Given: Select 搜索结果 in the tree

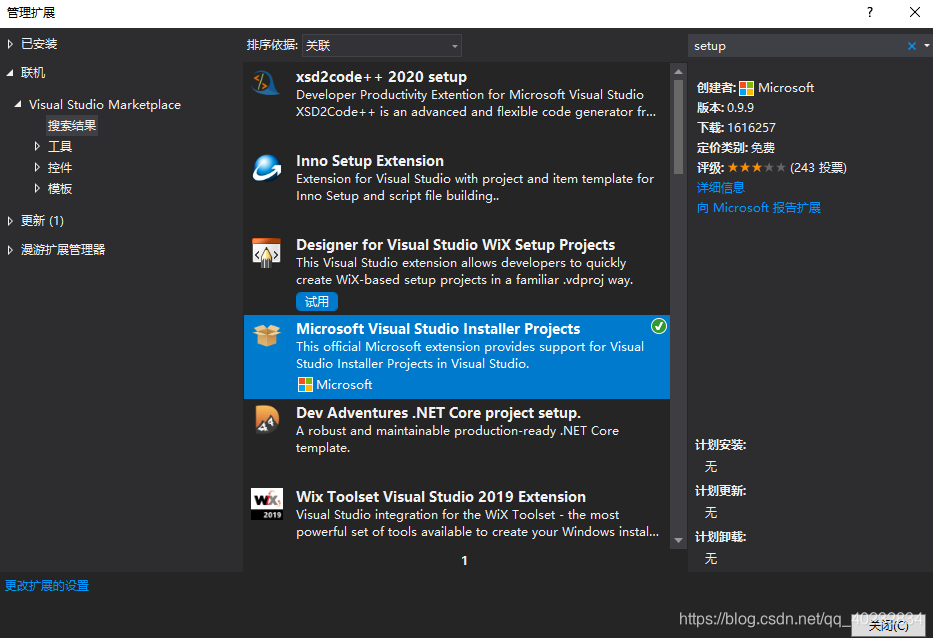Looking at the screenshot, I should click(x=72, y=126).
